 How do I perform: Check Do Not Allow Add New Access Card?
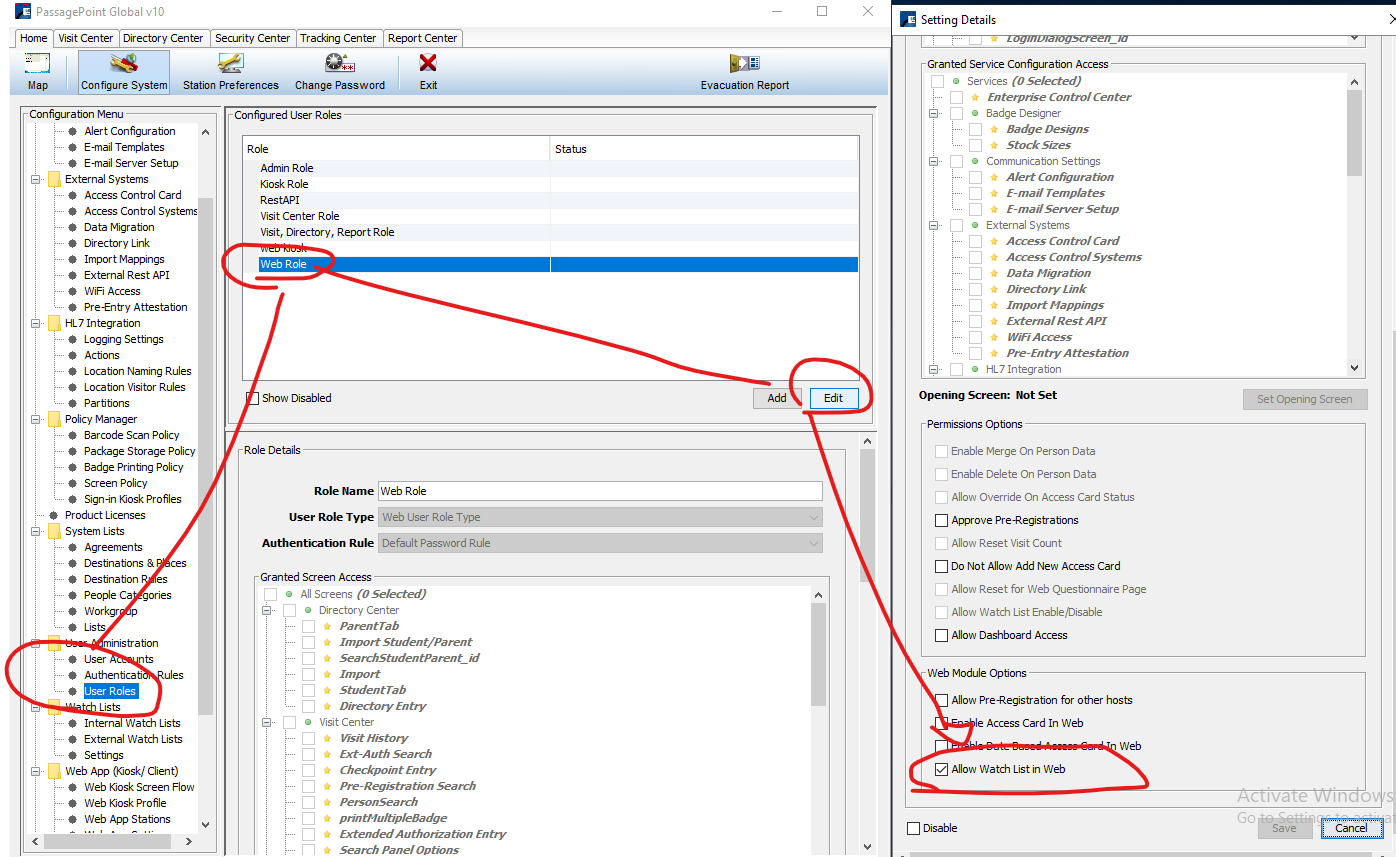tap(941, 566)
